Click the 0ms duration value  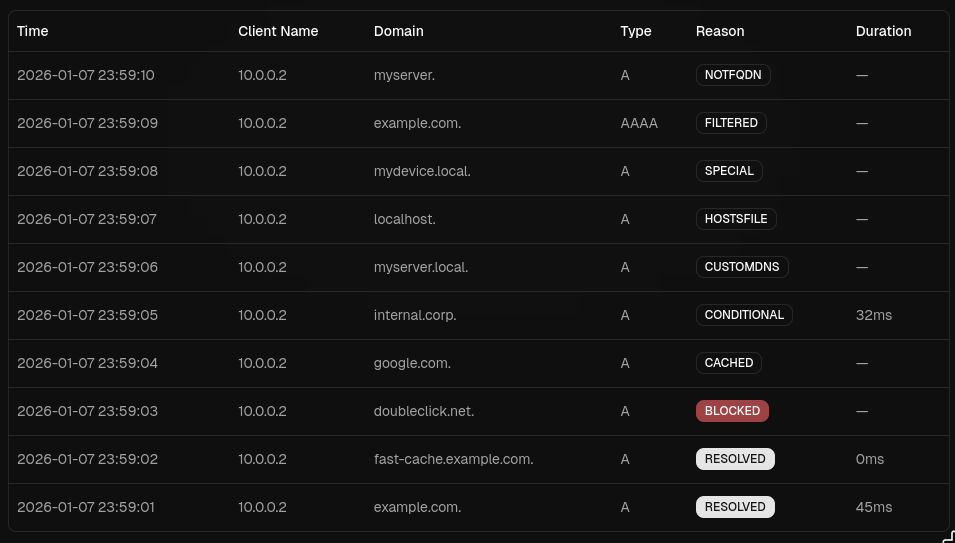point(870,459)
